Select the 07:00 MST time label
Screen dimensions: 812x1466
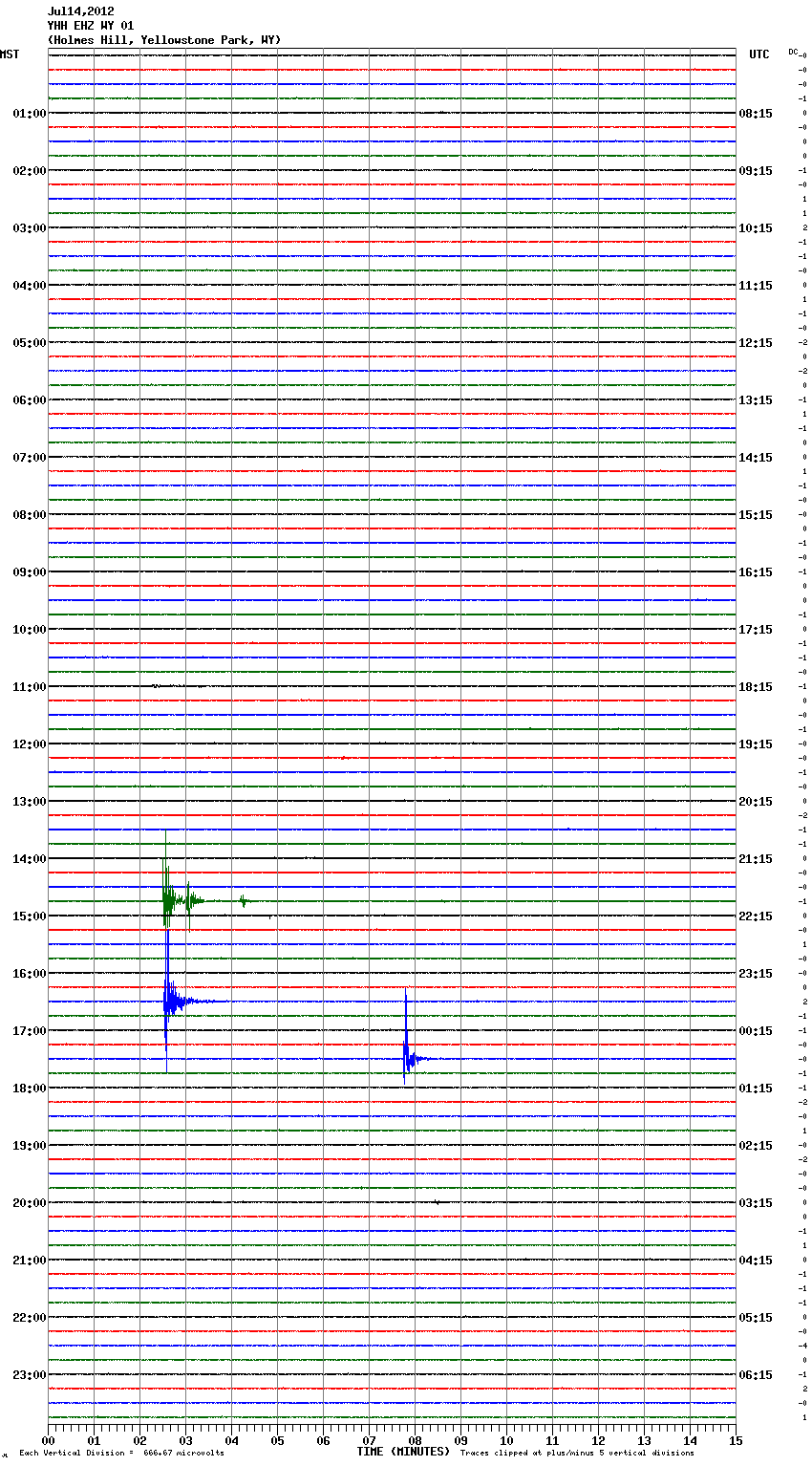(30, 458)
